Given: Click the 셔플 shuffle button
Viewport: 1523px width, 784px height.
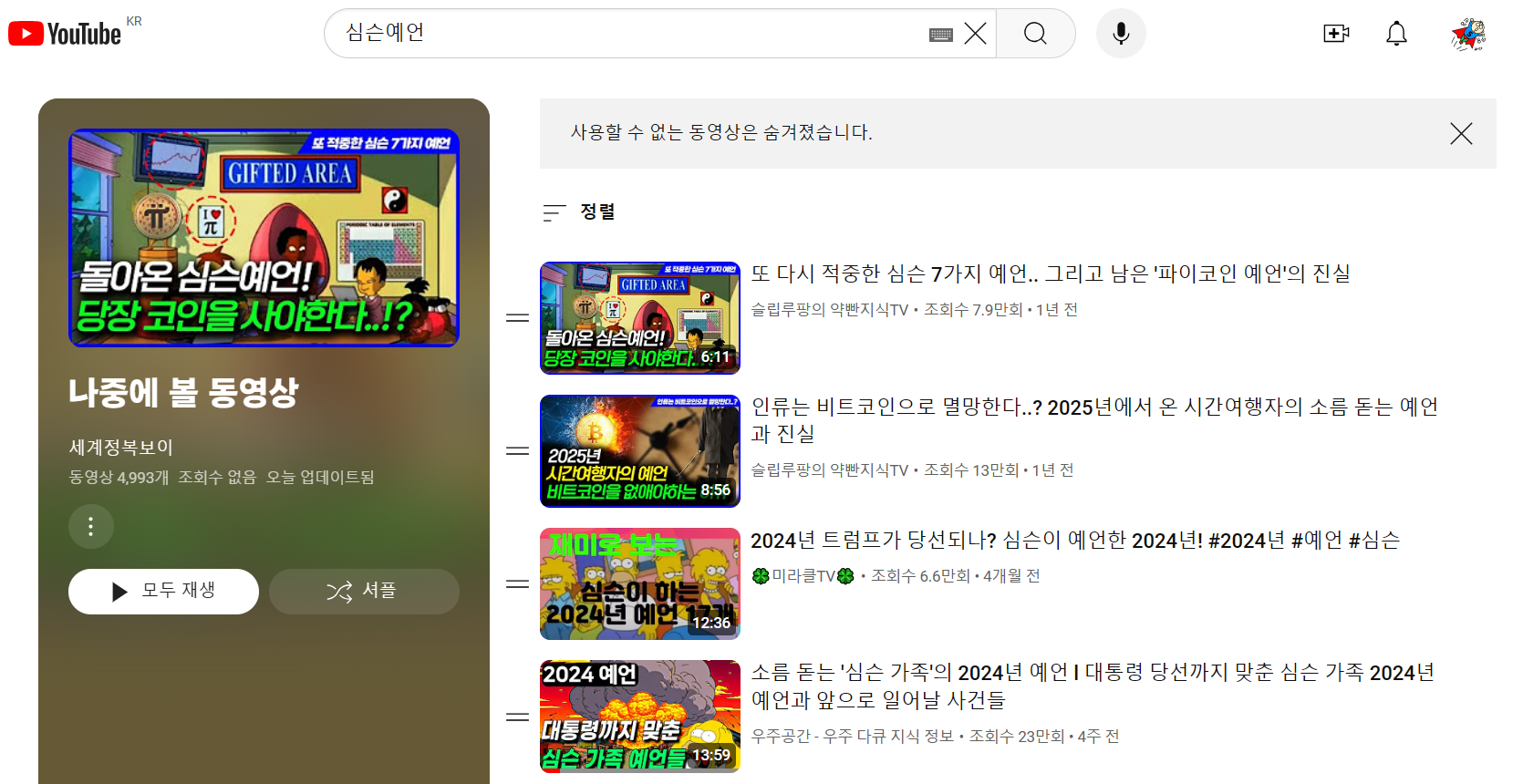Looking at the screenshot, I should tap(364, 591).
